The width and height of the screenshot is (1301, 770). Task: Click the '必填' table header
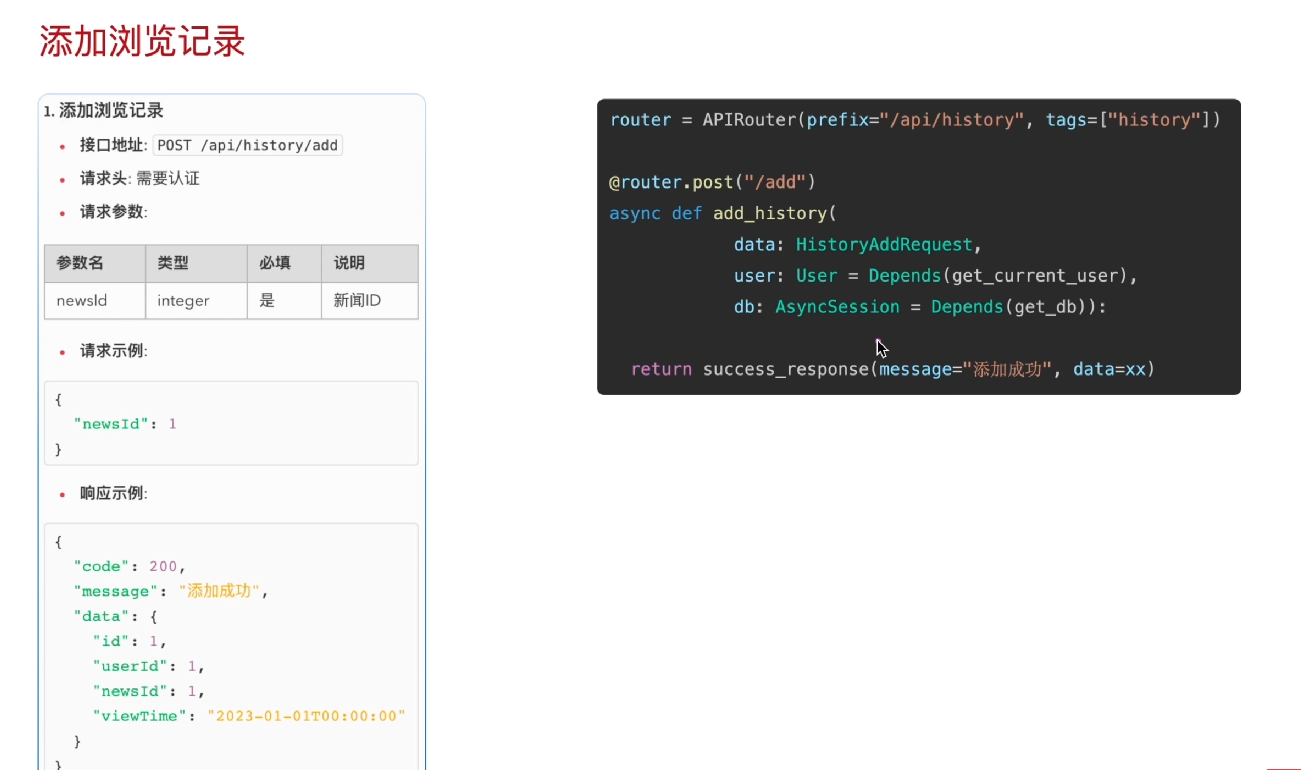[x=284, y=263]
